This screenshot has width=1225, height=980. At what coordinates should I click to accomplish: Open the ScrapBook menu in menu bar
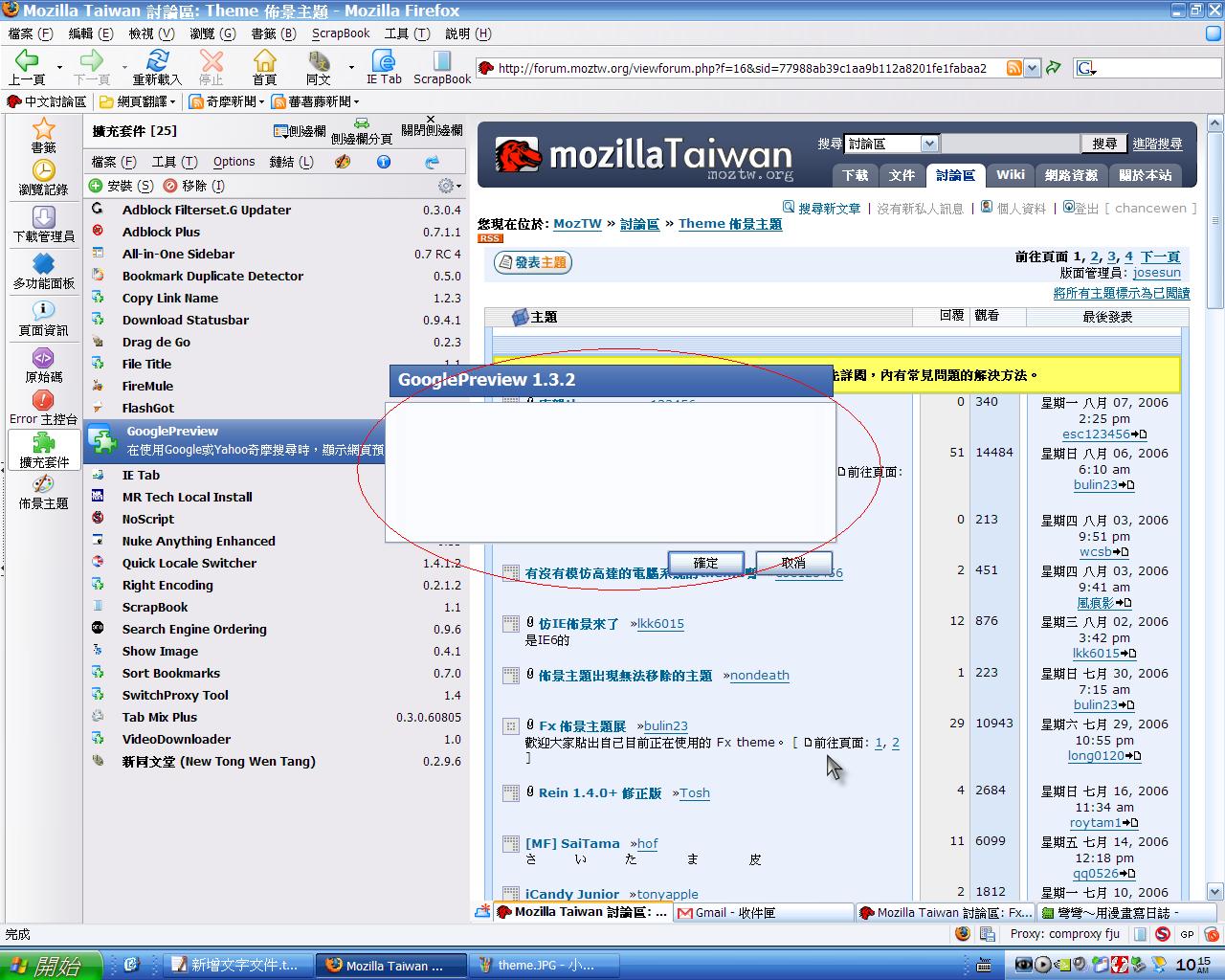coord(341,33)
